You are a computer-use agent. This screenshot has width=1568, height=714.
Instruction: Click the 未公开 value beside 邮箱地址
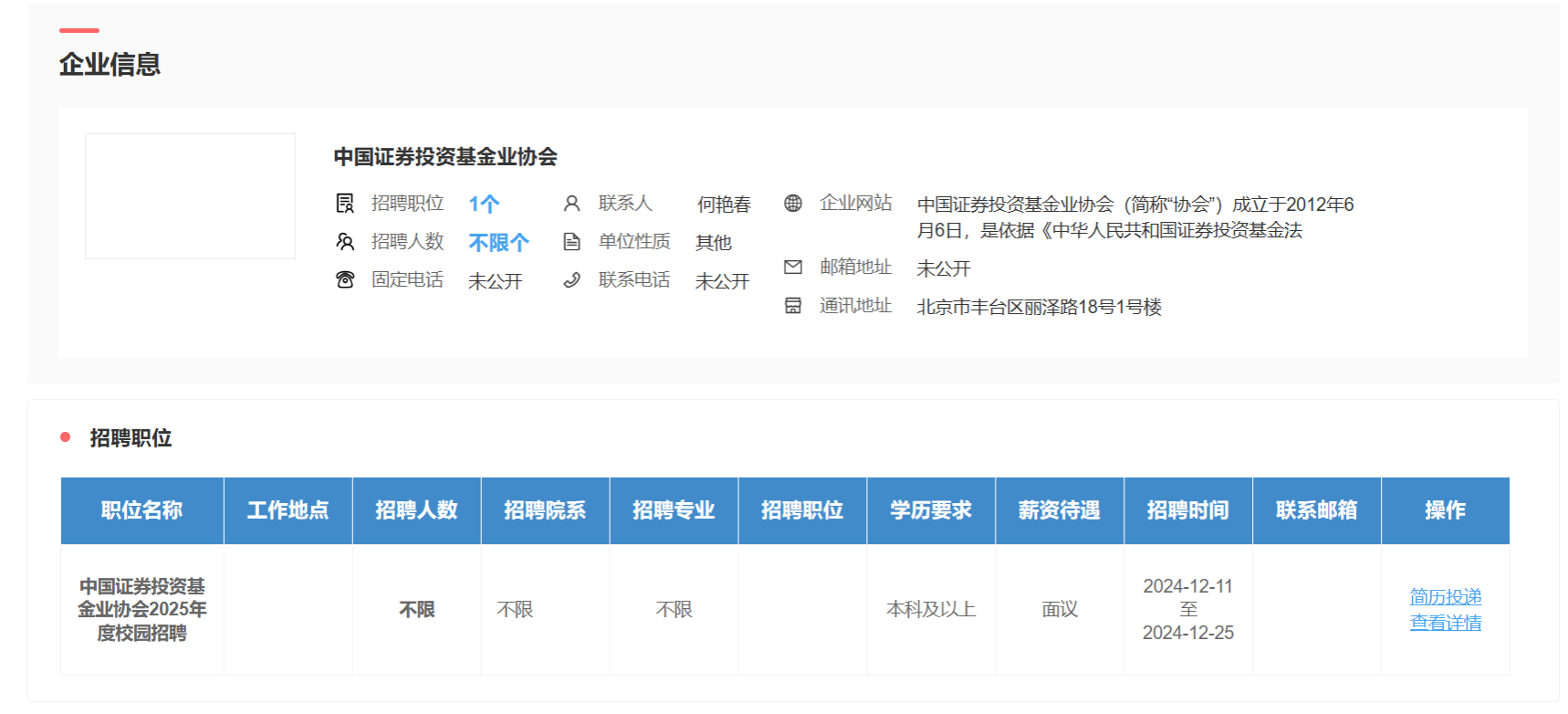coord(944,268)
